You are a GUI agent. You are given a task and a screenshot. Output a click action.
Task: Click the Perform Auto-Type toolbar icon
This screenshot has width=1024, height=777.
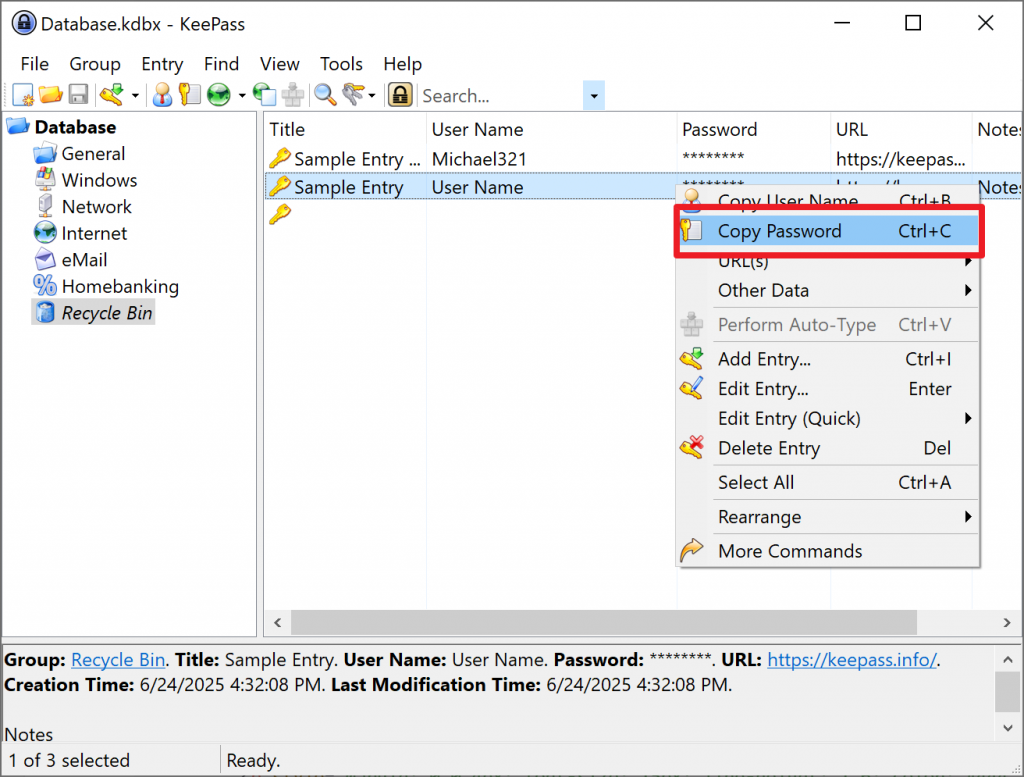pyautogui.click(x=293, y=95)
